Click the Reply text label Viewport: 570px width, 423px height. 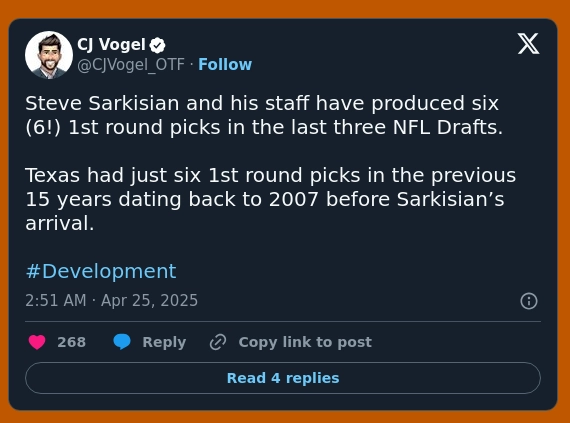[x=164, y=342]
